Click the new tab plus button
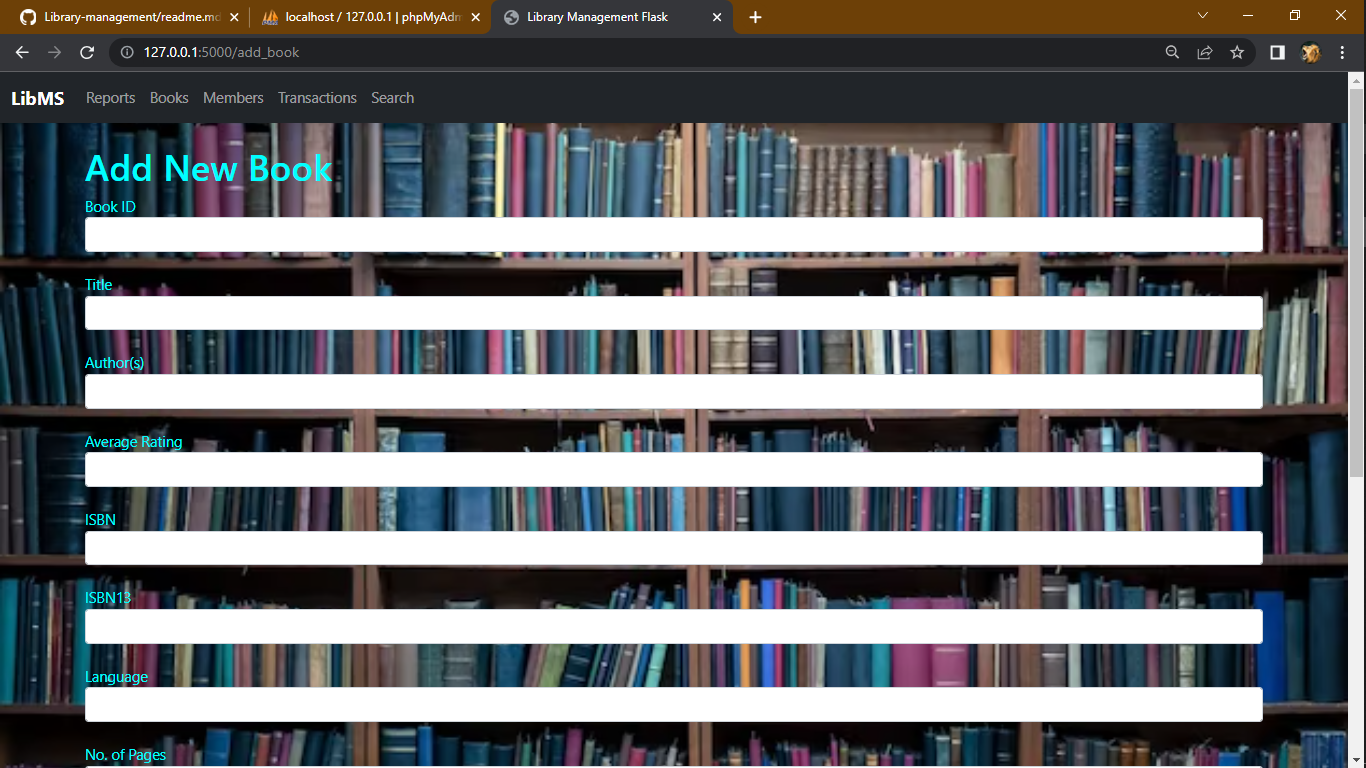Screen dimensions: 1366x768 tap(755, 17)
